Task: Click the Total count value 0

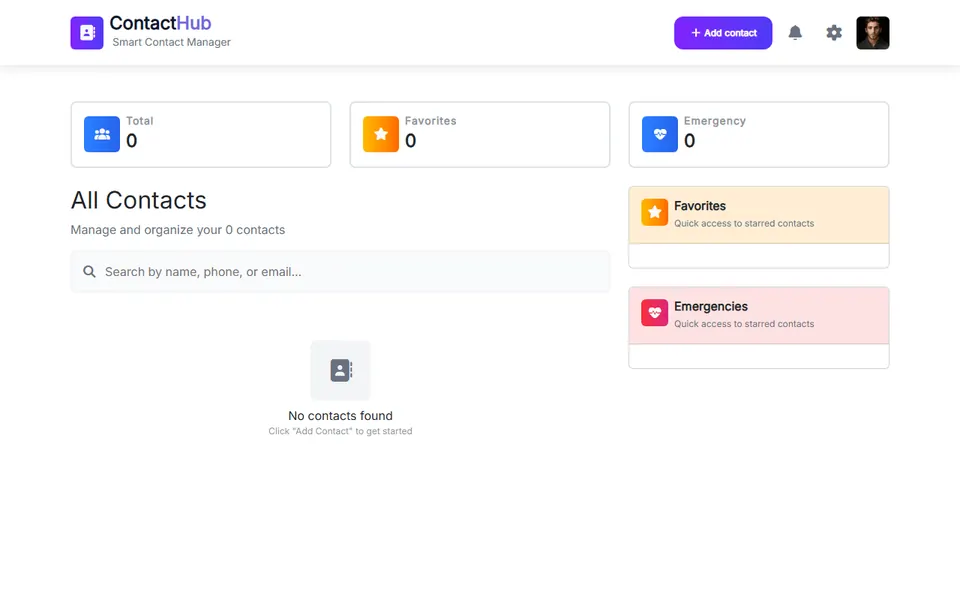Action: coord(132,141)
